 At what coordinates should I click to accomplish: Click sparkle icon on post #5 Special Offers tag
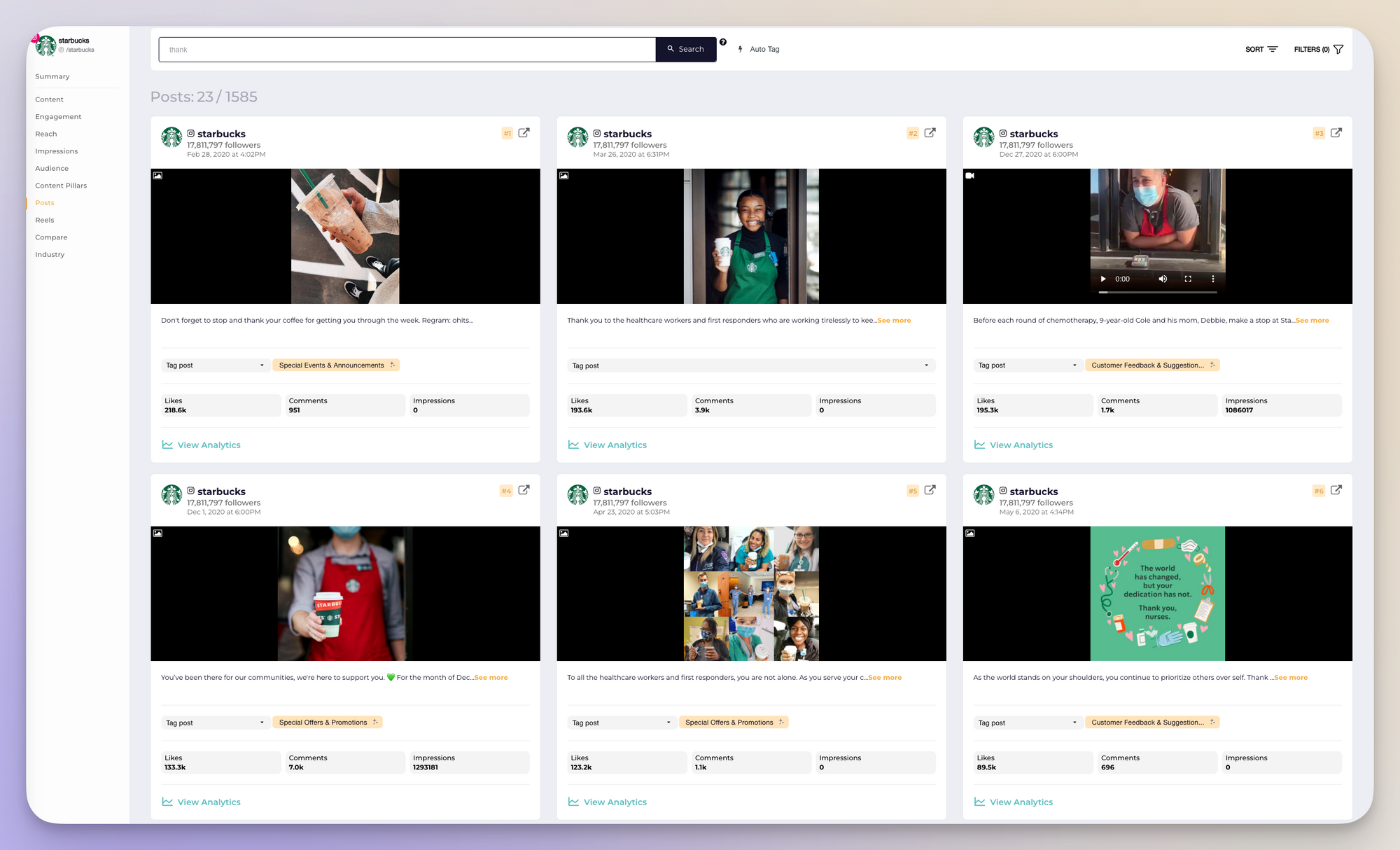781,722
